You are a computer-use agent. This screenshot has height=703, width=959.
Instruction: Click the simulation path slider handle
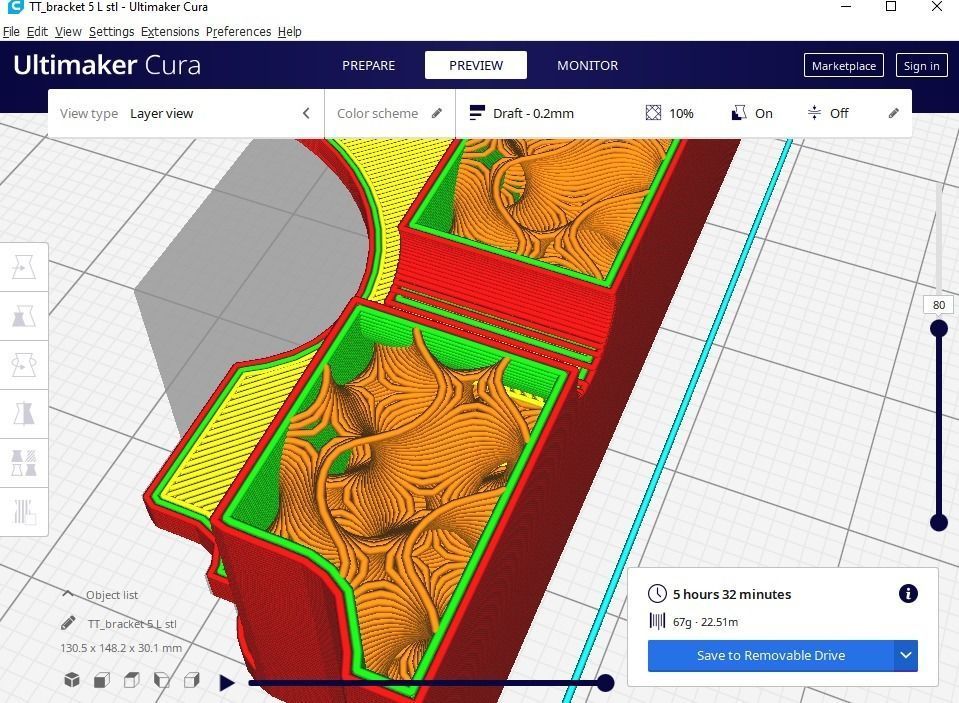[605, 683]
